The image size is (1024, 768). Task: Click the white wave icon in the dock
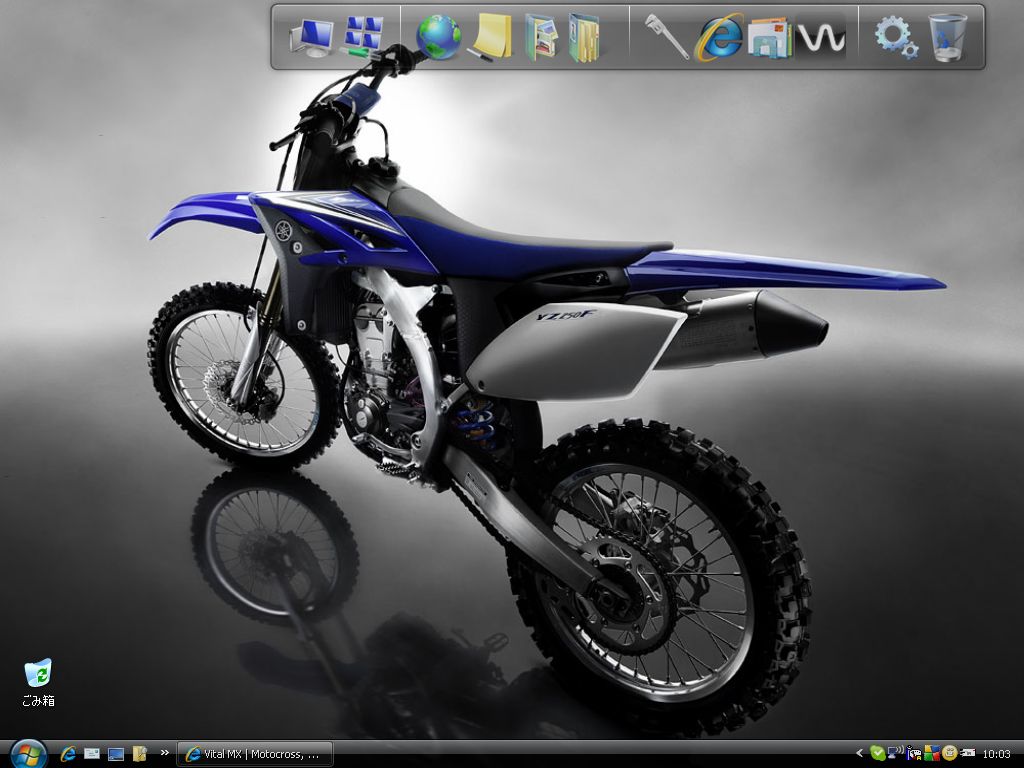click(821, 38)
